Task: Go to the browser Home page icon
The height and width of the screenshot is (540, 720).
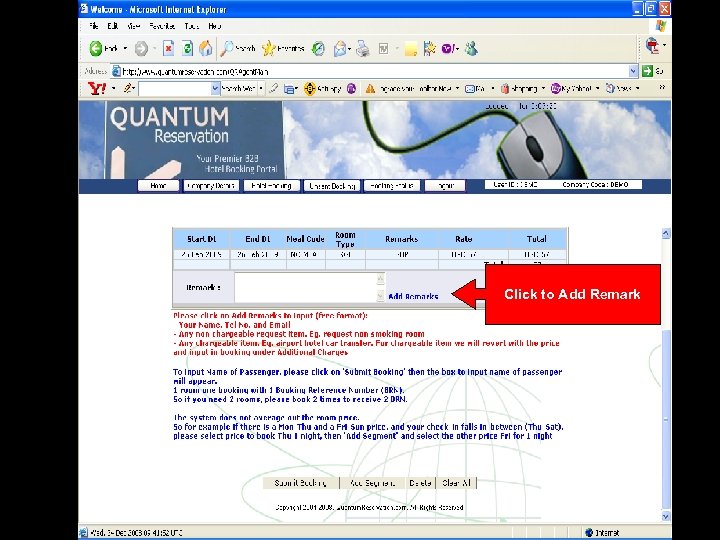Action: [206, 48]
